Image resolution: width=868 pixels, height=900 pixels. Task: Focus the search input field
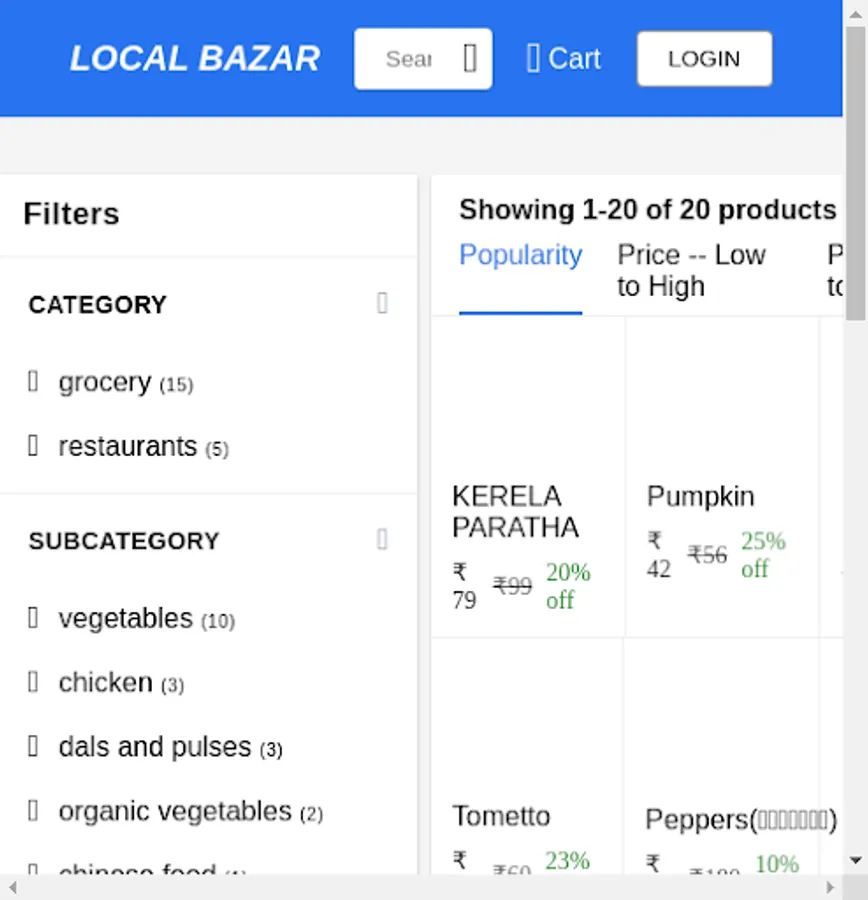(x=409, y=59)
